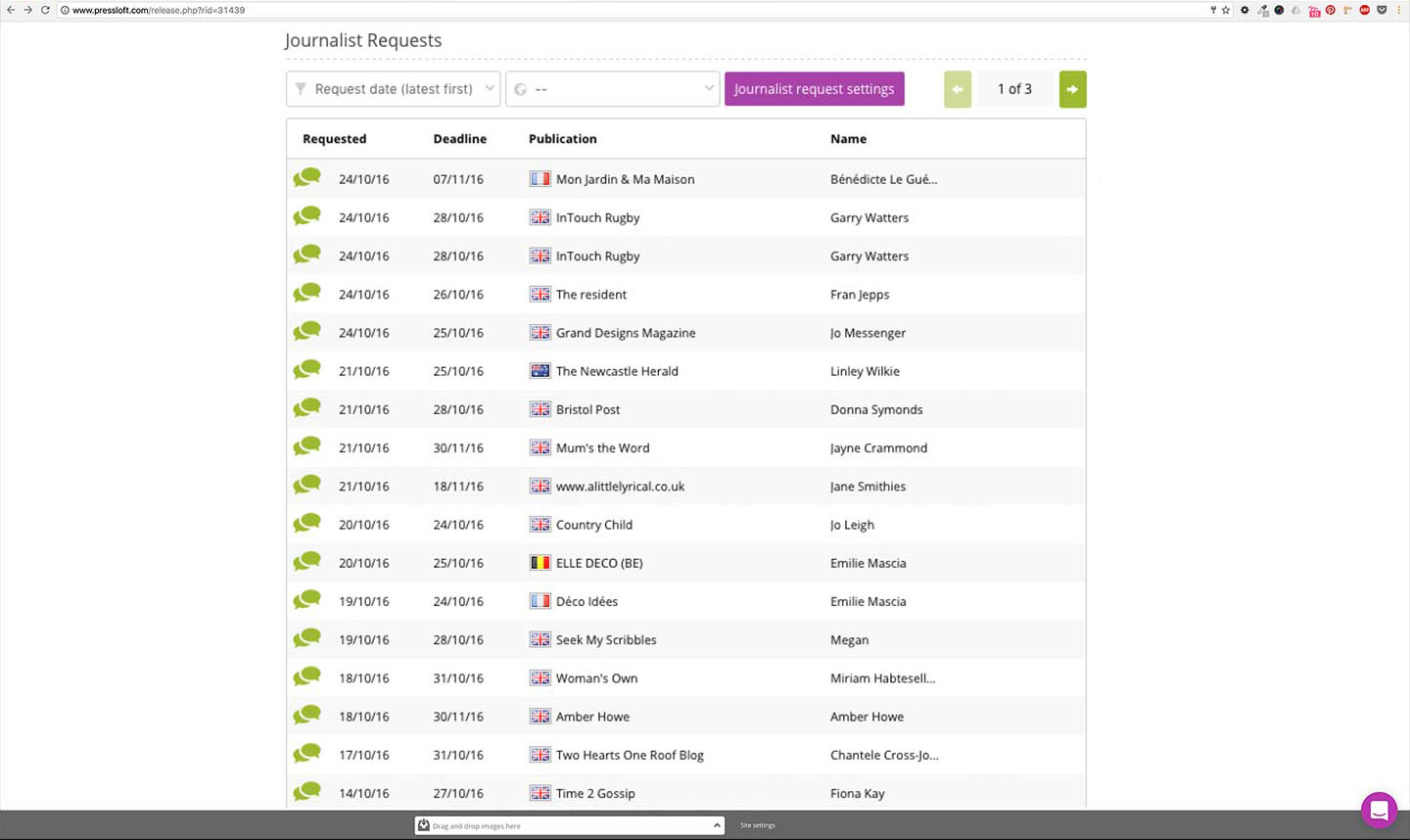Open chat bubble icon for Country Child row
This screenshot has height=840, width=1410.
coord(306,523)
